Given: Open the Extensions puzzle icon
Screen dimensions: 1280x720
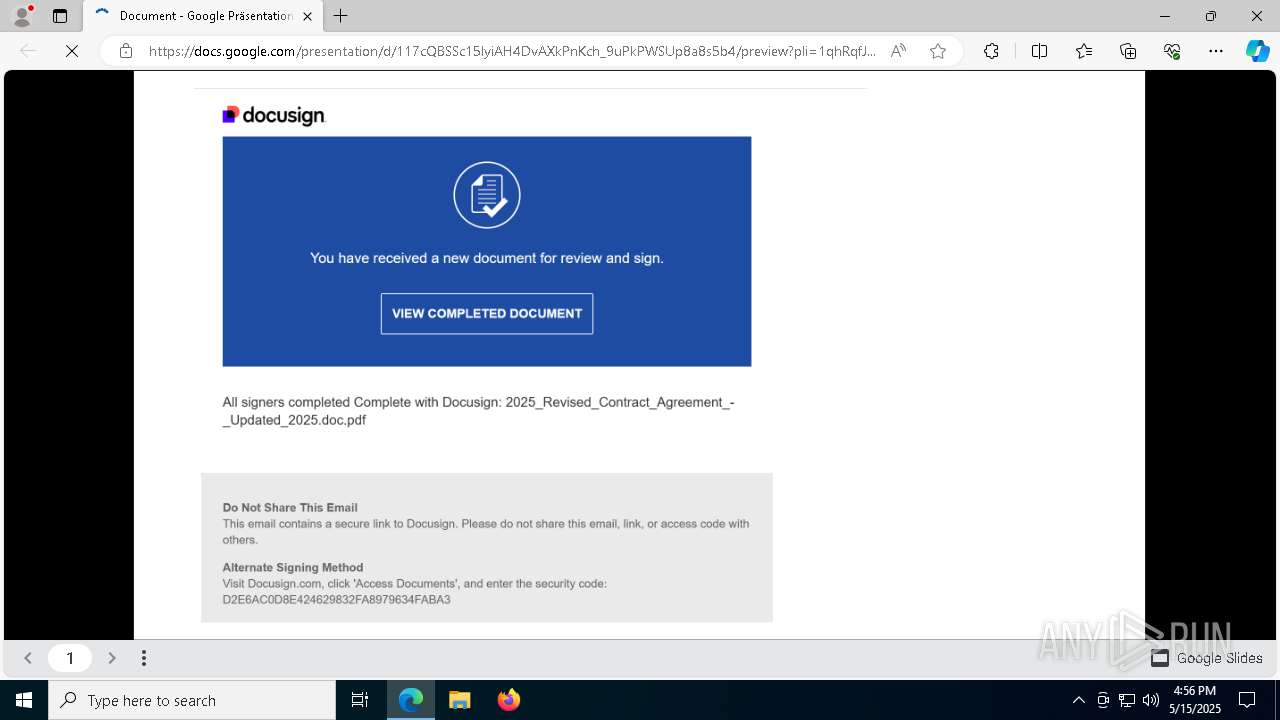Looking at the screenshot, I should click(991, 51).
